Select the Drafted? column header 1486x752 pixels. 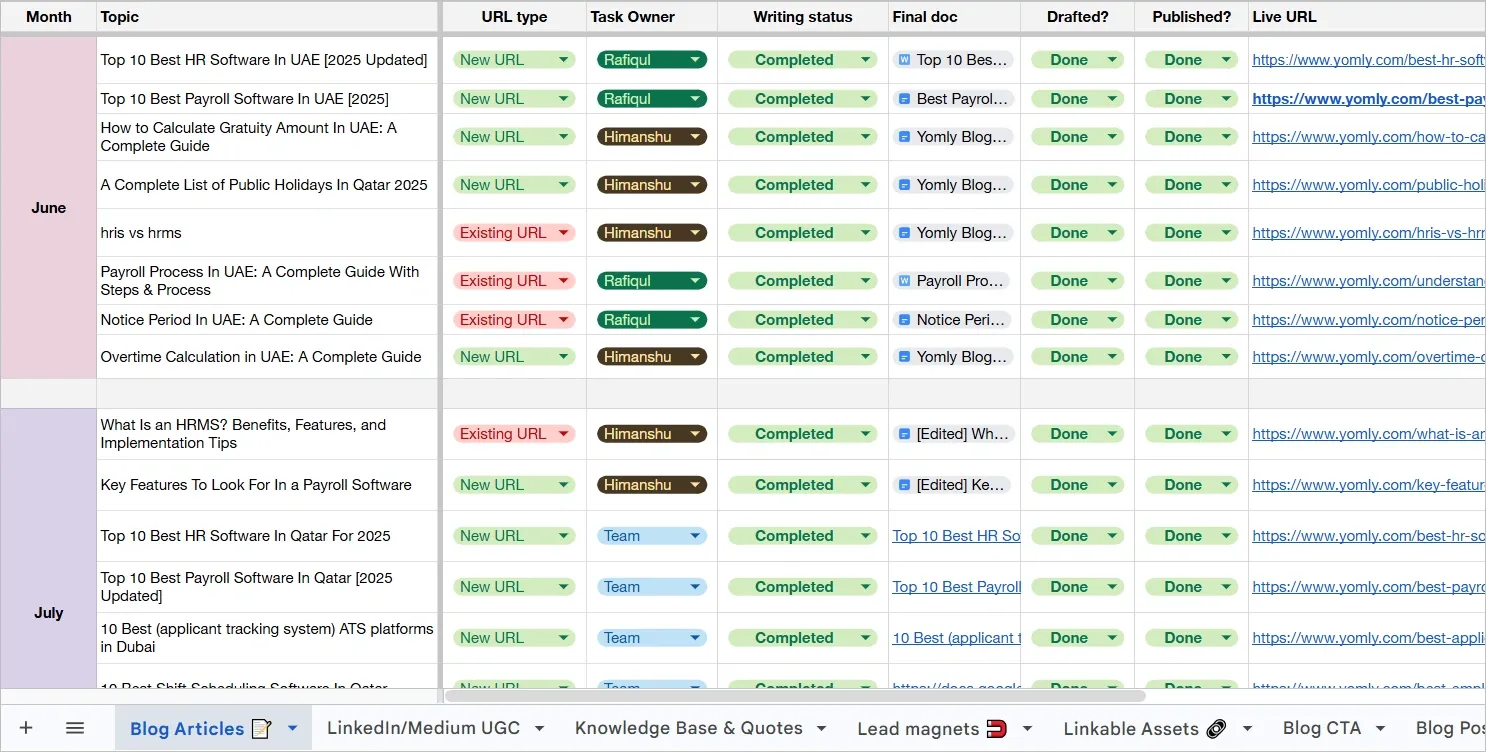pyautogui.click(x=1078, y=17)
